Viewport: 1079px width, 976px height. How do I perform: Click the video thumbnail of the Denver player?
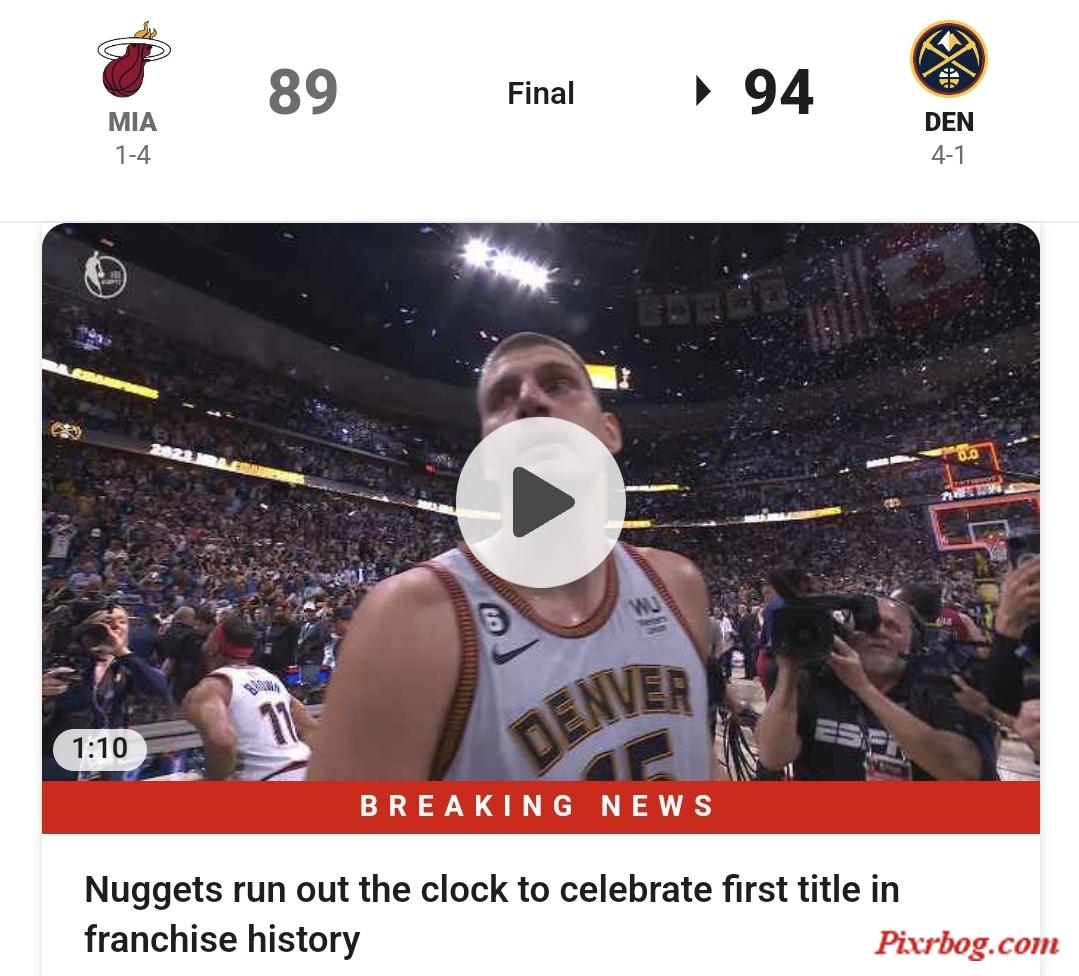(x=541, y=502)
